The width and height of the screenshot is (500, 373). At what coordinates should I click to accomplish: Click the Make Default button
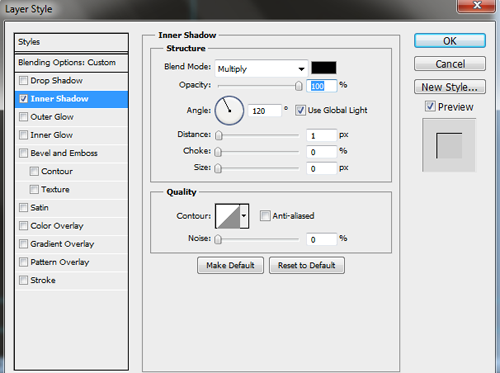pyautogui.click(x=230, y=265)
